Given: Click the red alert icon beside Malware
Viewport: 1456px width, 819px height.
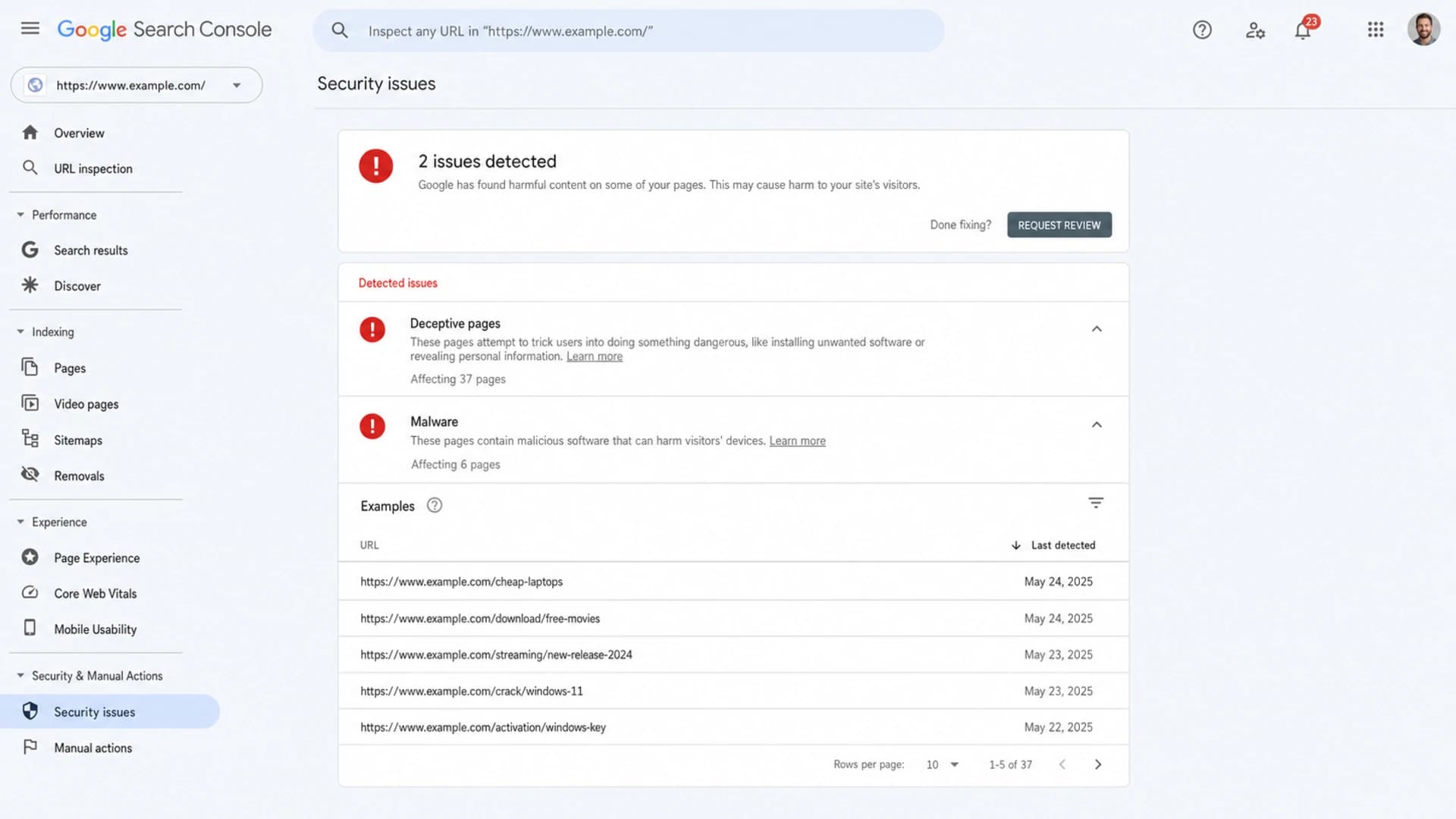Looking at the screenshot, I should [372, 427].
